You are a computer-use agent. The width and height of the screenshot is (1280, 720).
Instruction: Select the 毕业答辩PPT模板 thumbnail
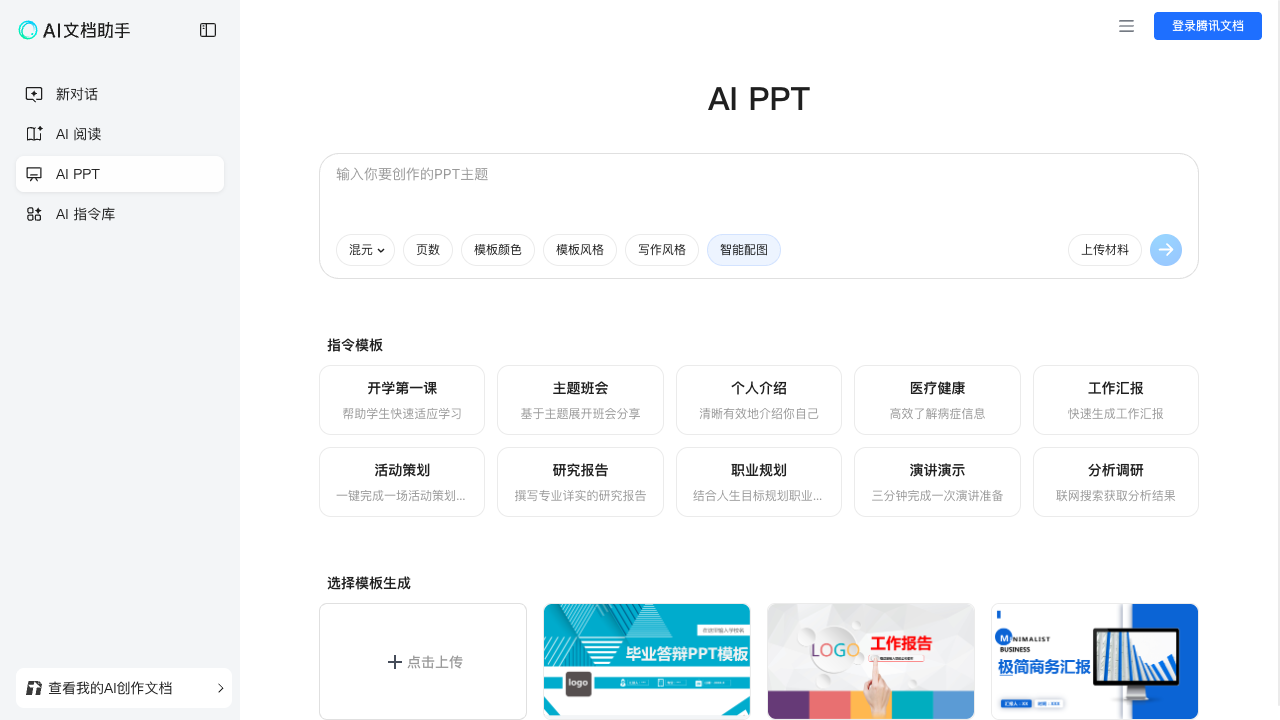pyautogui.click(x=646, y=661)
